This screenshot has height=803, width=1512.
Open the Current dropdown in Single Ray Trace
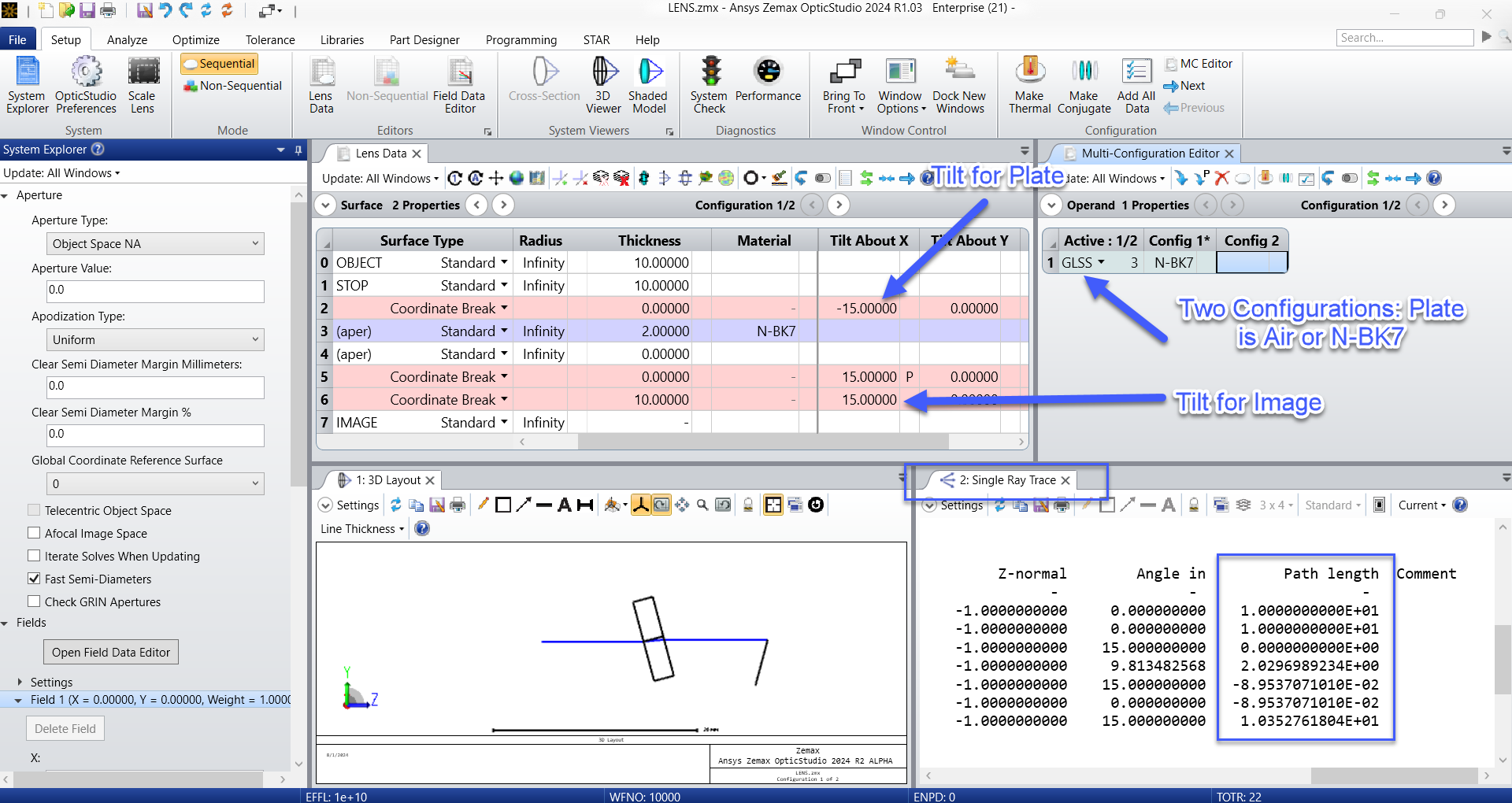[x=1422, y=505]
